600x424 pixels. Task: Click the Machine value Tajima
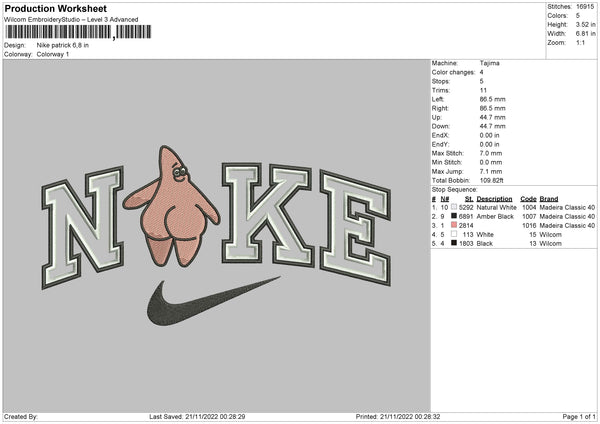(x=489, y=63)
